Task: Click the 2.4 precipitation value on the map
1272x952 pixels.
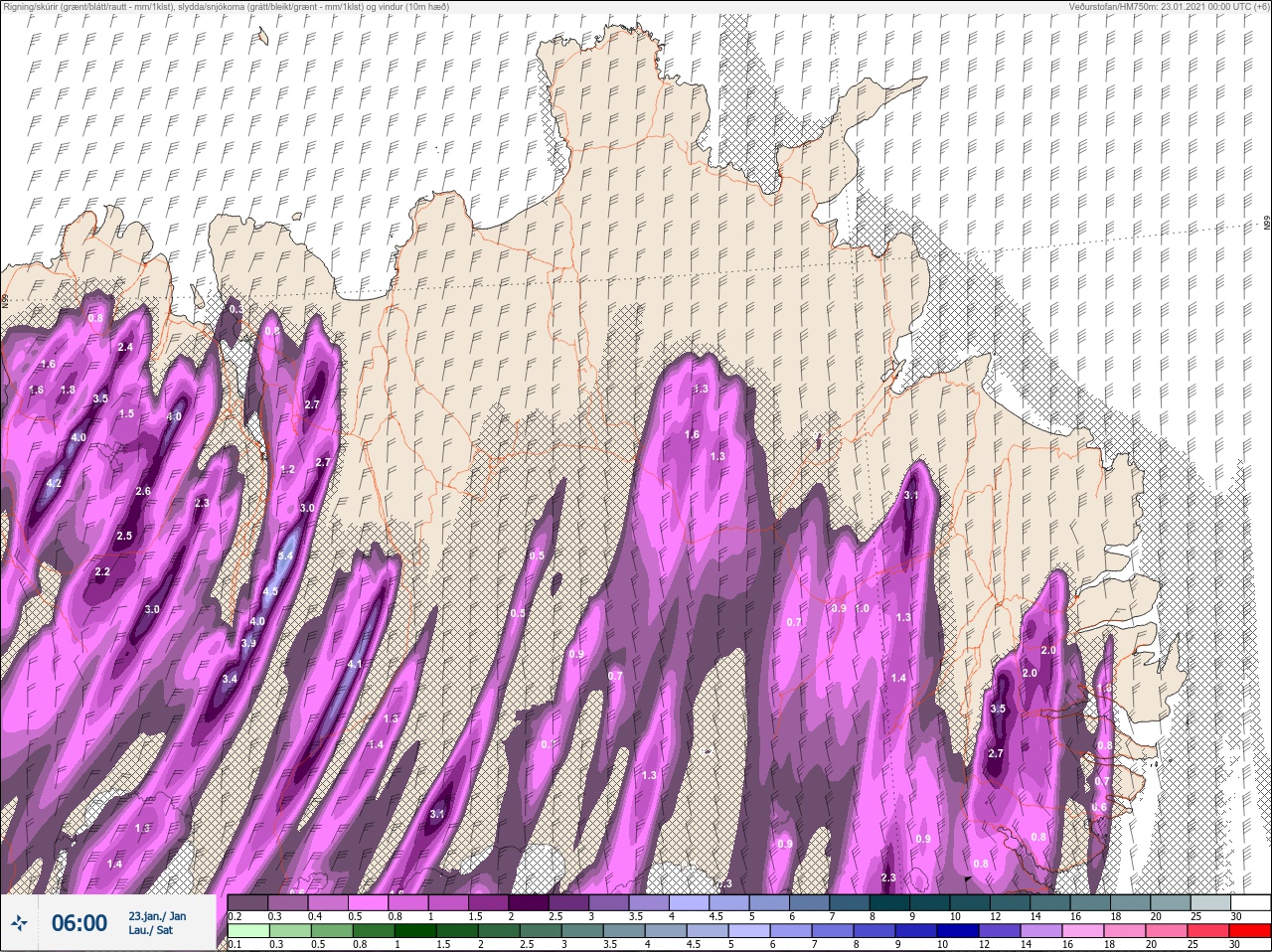Action: point(125,347)
